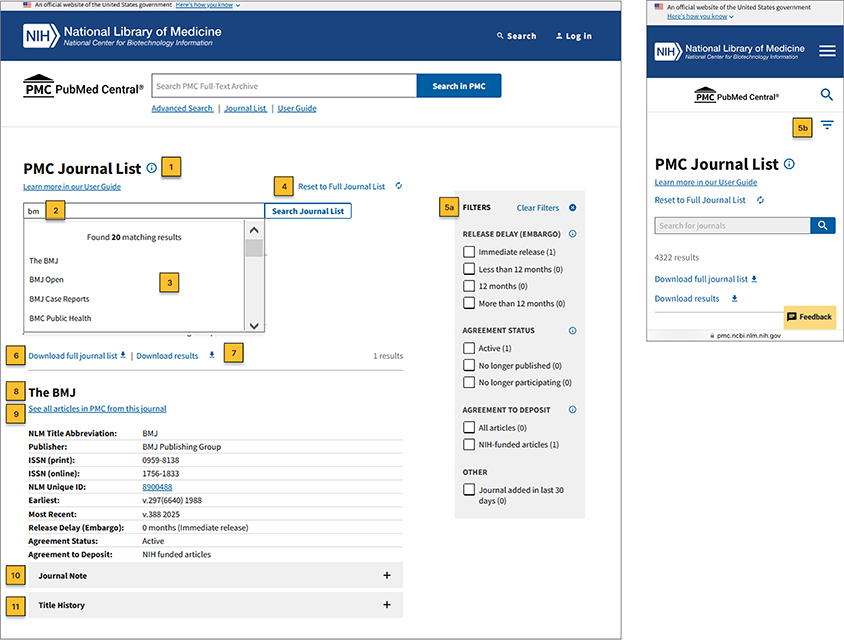Open the hamburger menu in the mobile view
This screenshot has height=640, width=844.
[x=827, y=51]
